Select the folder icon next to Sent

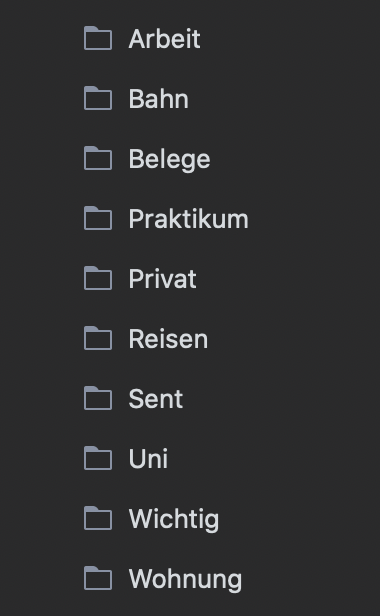(98, 398)
